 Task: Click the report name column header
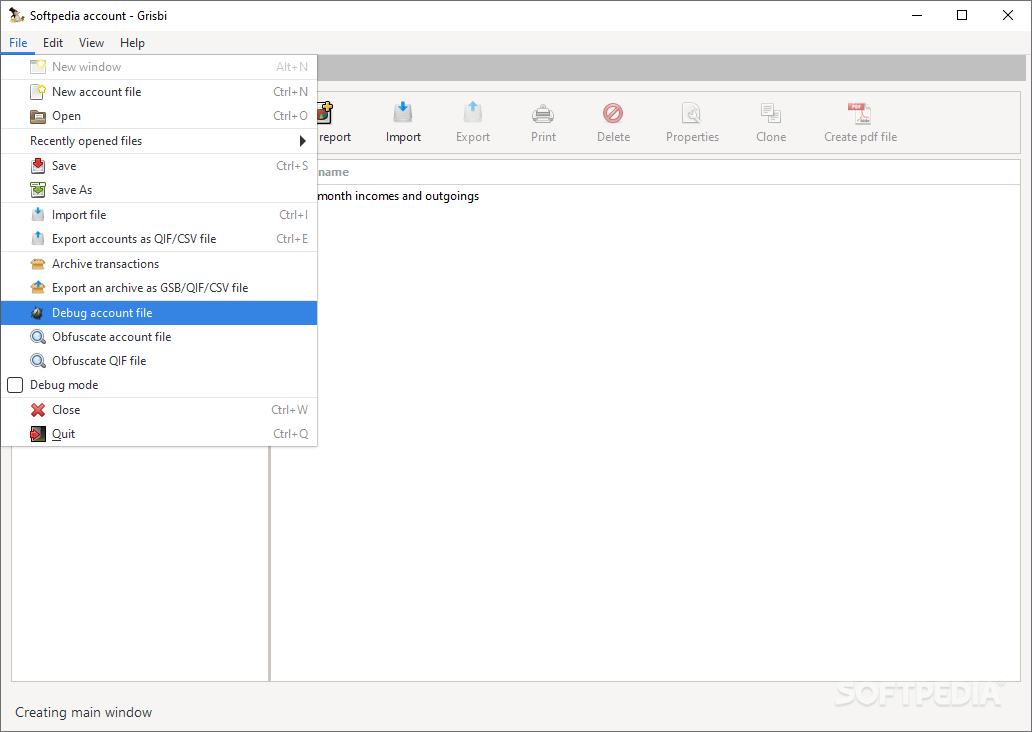(x=669, y=172)
